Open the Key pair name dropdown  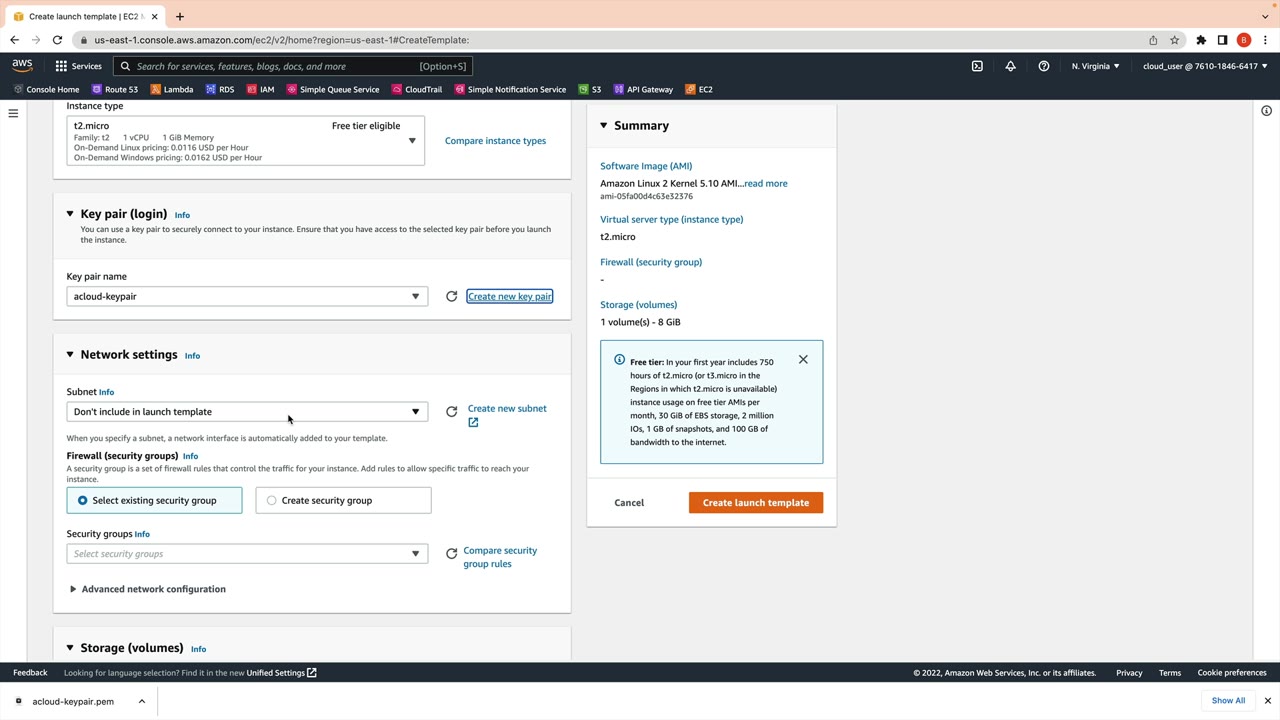(247, 296)
